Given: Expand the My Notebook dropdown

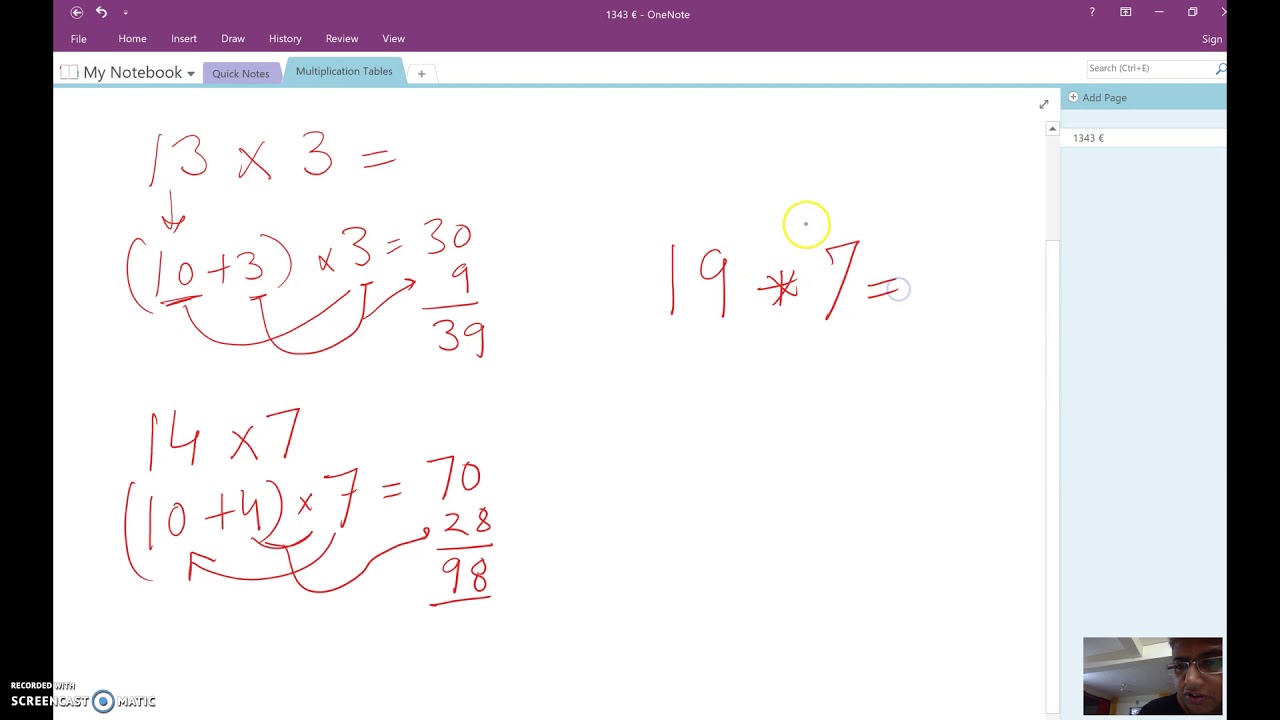Looking at the screenshot, I should pos(190,74).
